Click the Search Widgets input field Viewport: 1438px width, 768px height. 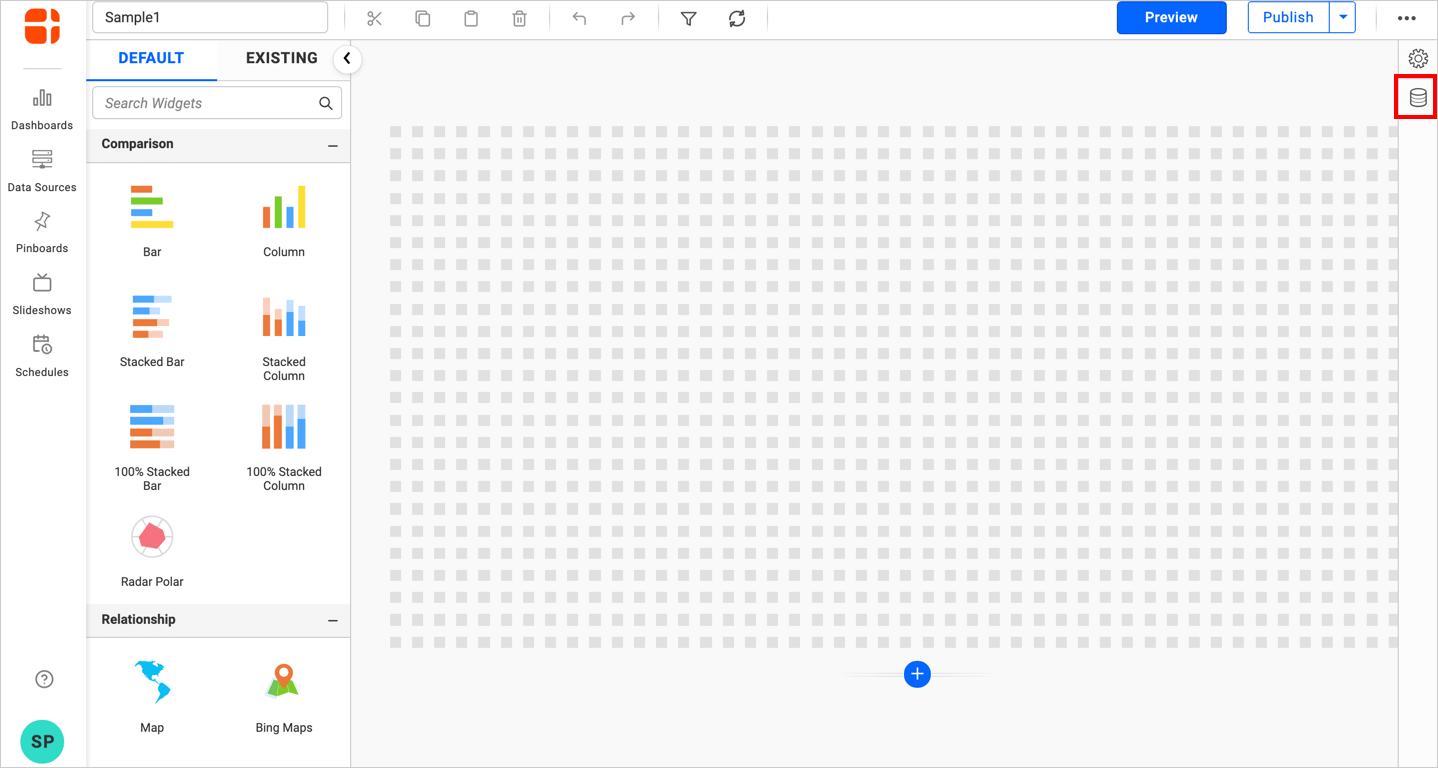point(205,102)
